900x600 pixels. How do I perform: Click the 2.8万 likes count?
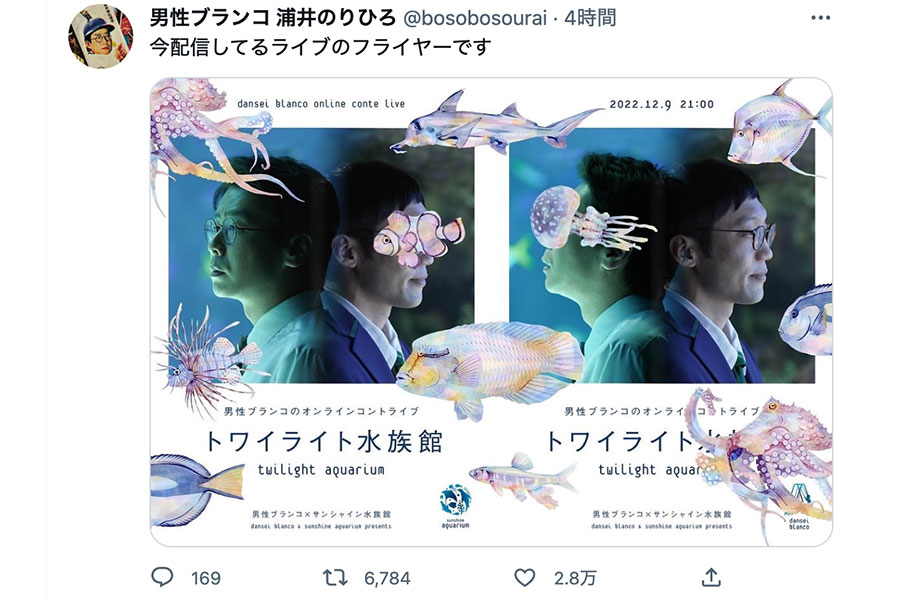tap(575, 578)
